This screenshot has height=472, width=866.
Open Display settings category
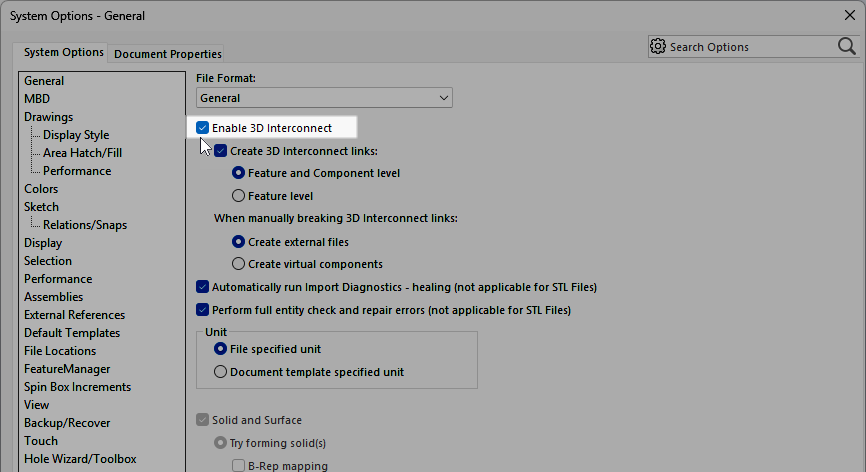pos(43,243)
